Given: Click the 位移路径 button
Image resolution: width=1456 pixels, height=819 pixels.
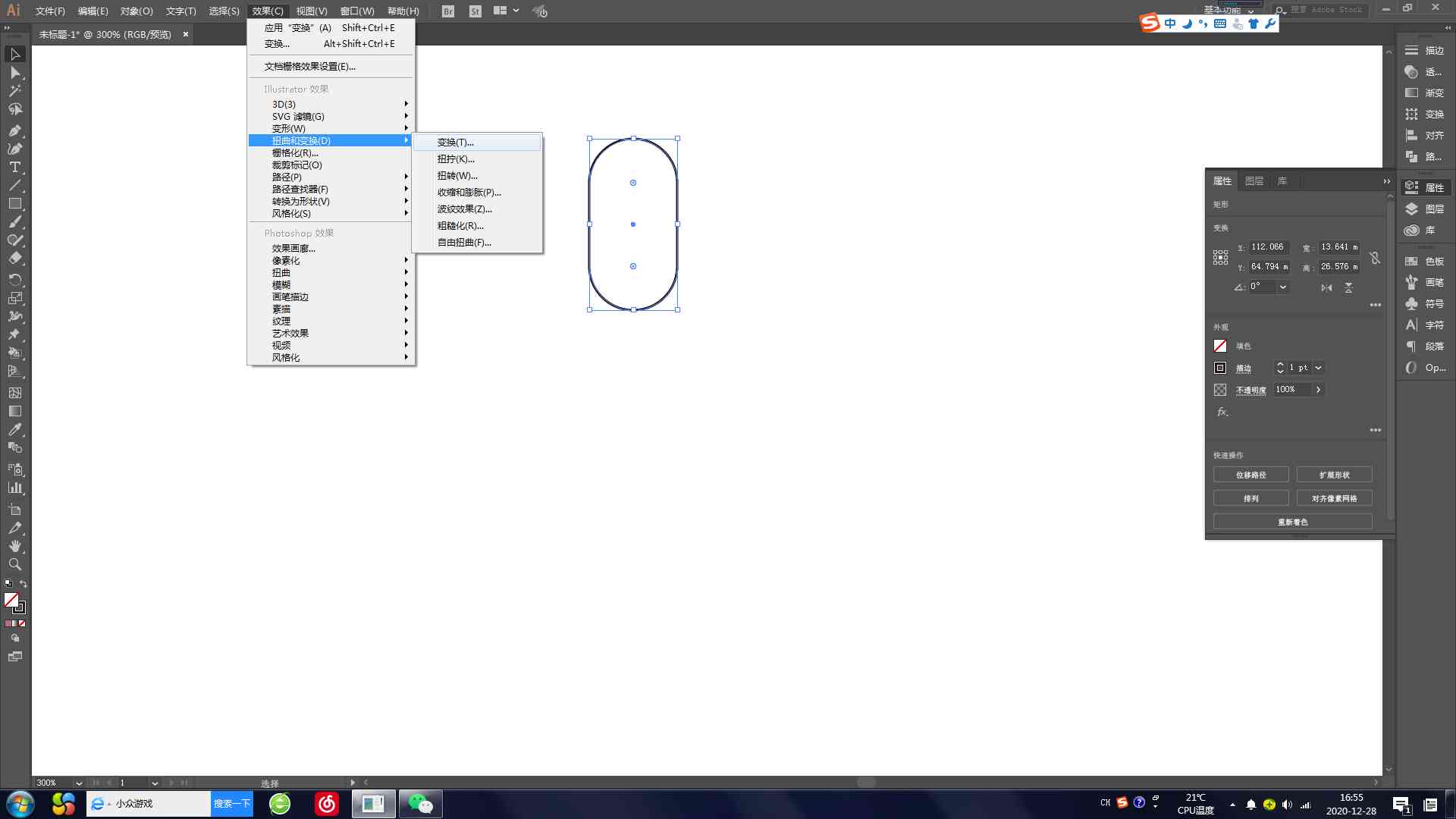Looking at the screenshot, I should click(1250, 475).
